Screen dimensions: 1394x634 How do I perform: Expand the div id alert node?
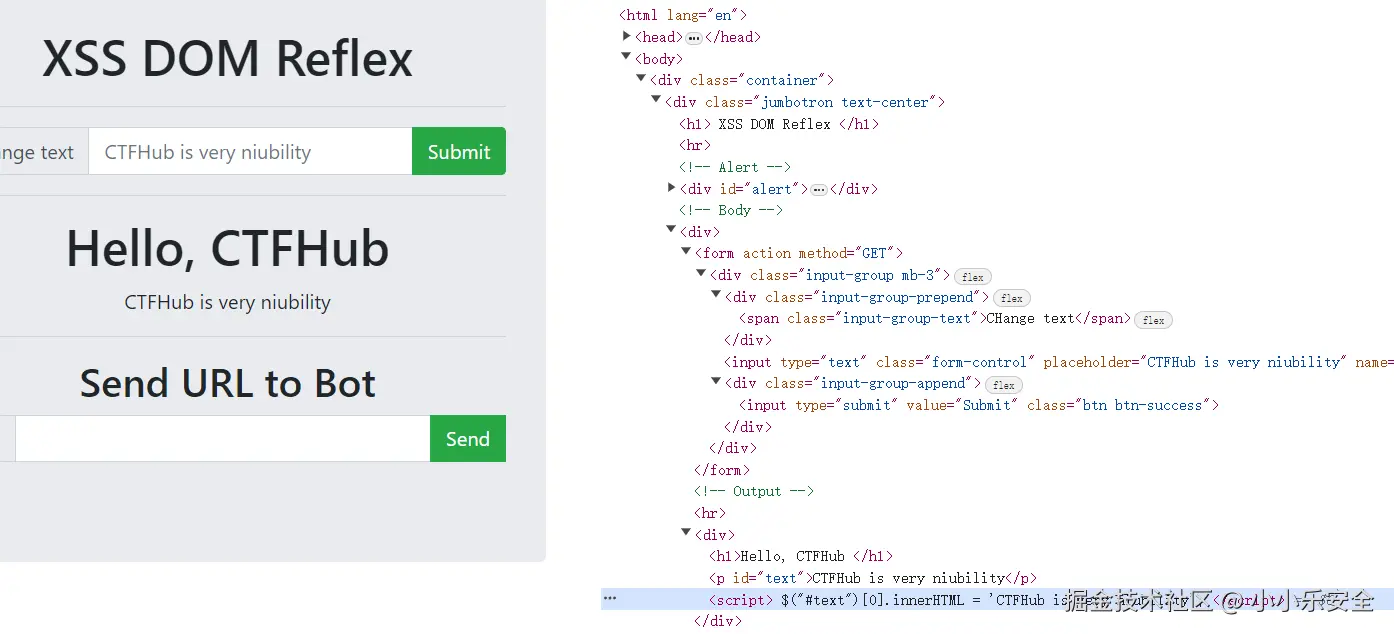click(672, 188)
